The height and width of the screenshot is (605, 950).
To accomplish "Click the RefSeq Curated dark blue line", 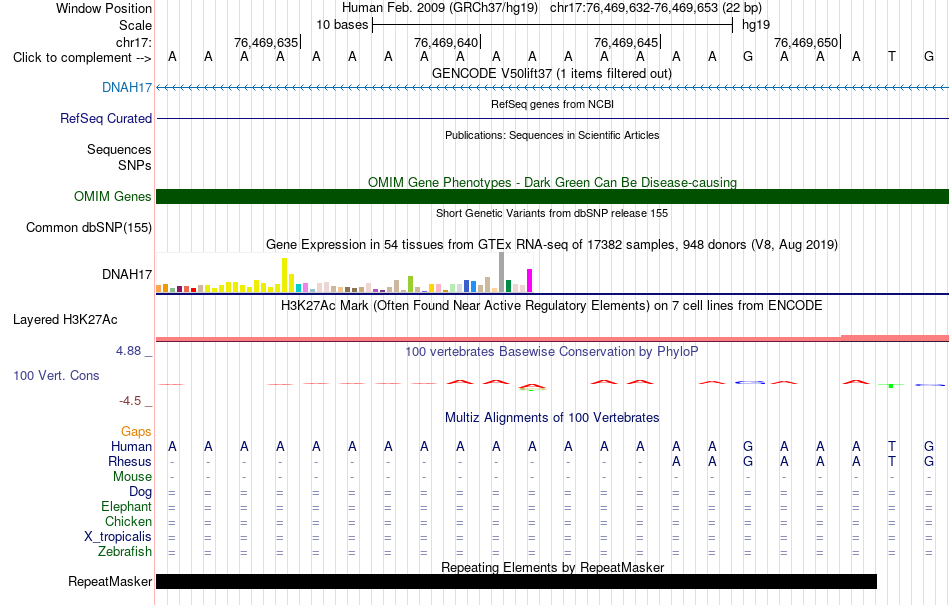I will tap(552, 118).
